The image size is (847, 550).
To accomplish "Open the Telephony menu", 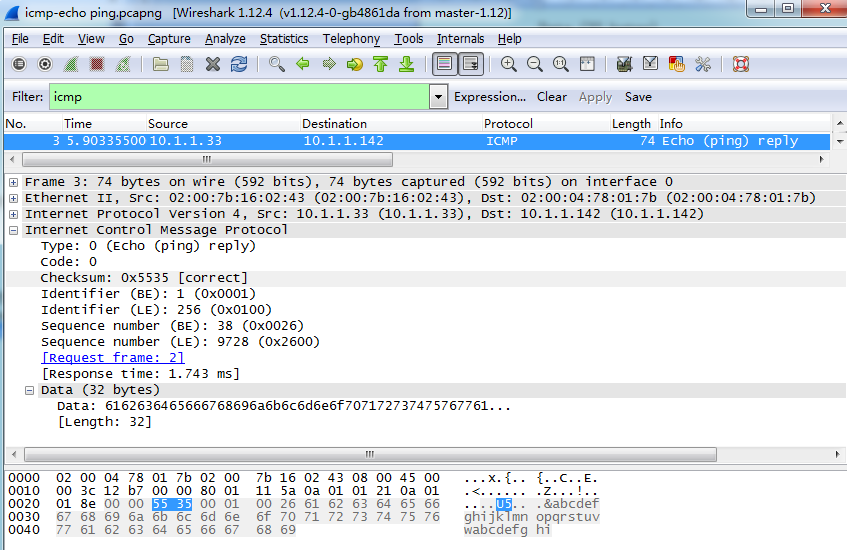I will (x=351, y=39).
